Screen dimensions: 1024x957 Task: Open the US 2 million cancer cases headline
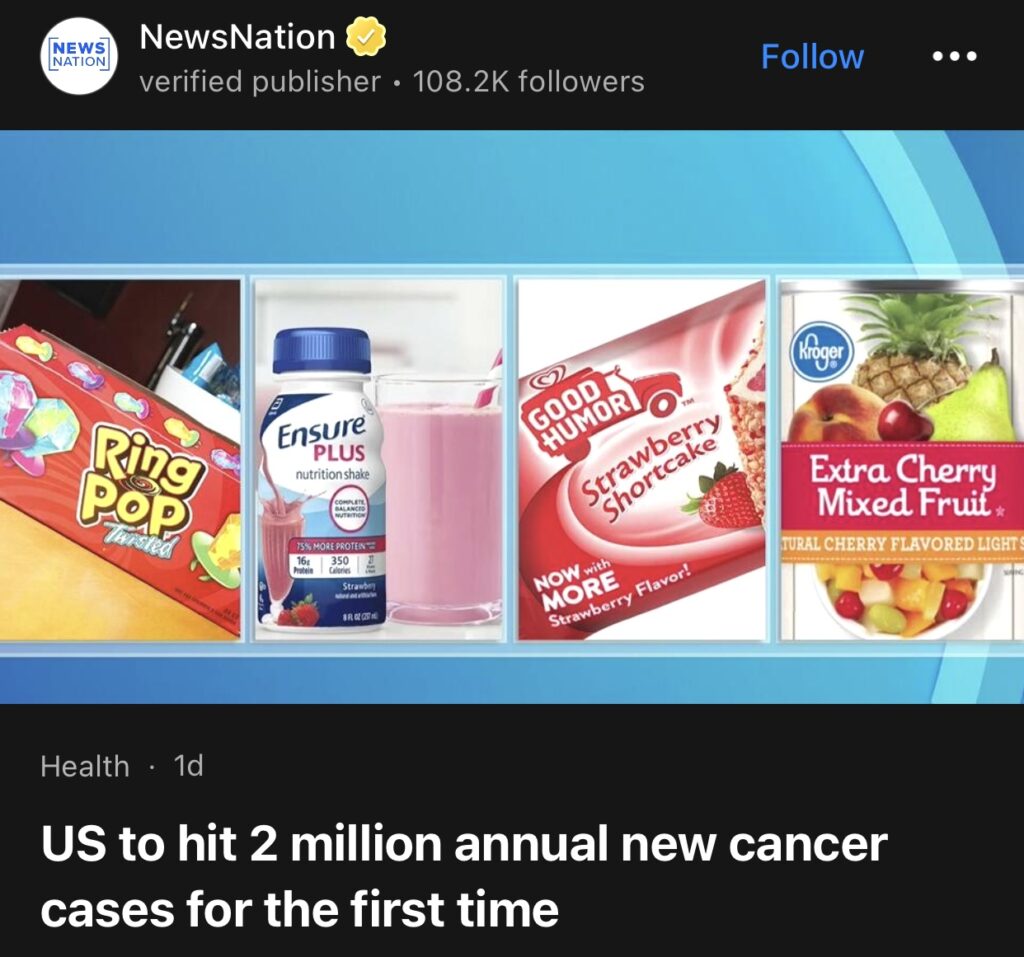(x=464, y=876)
